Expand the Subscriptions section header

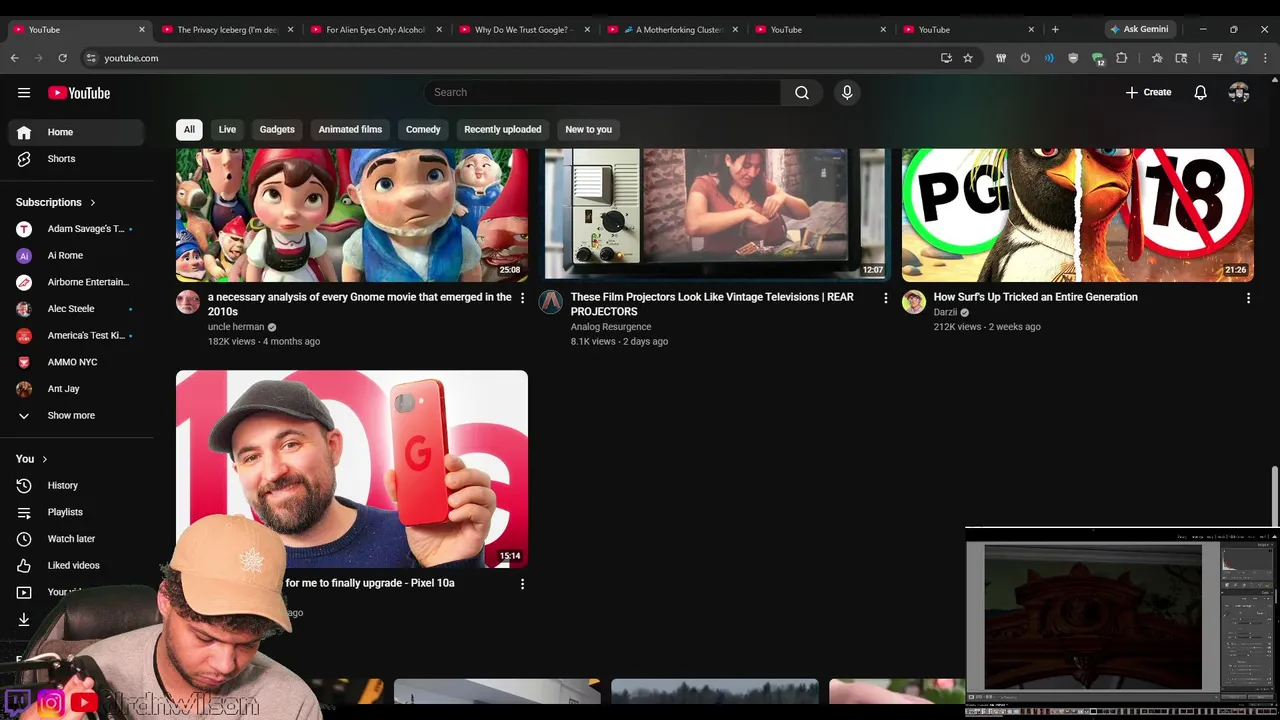coord(56,202)
